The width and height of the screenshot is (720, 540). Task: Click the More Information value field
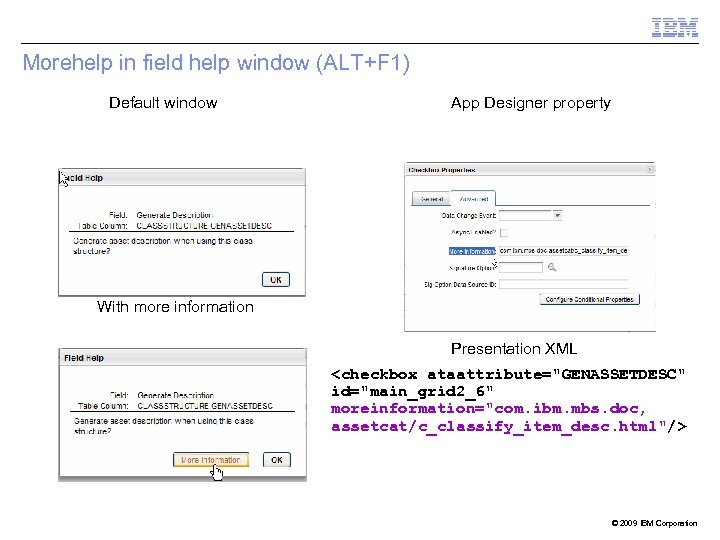click(563, 251)
